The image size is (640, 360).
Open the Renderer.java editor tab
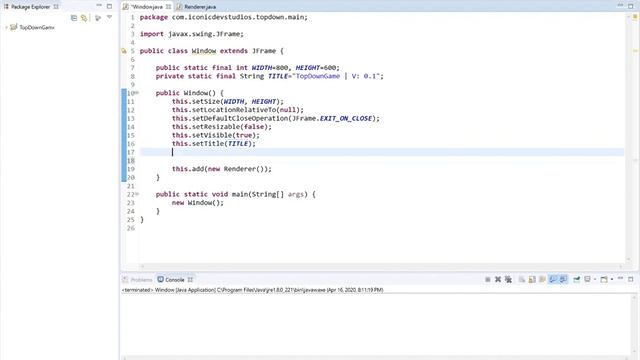(x=200, y=7)
